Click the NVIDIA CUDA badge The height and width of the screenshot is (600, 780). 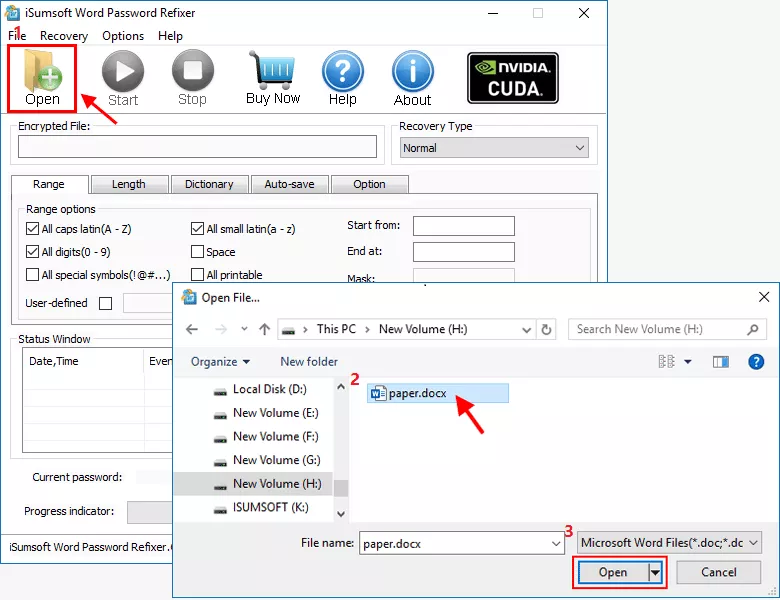(513, 78)
